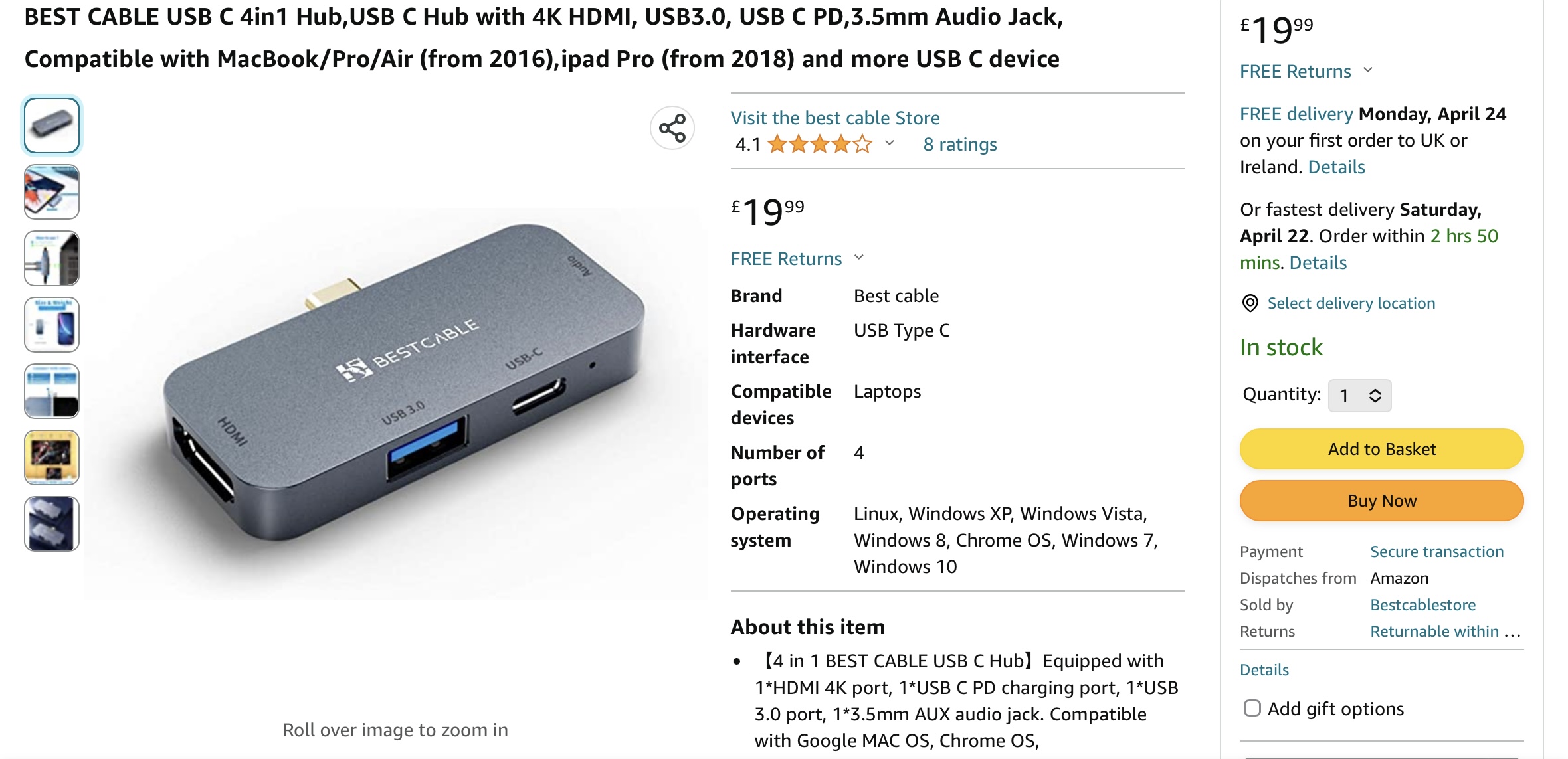Select the first hub product thumbnail
This screenshot has width=1568, height=759.
tap(52, 126)
